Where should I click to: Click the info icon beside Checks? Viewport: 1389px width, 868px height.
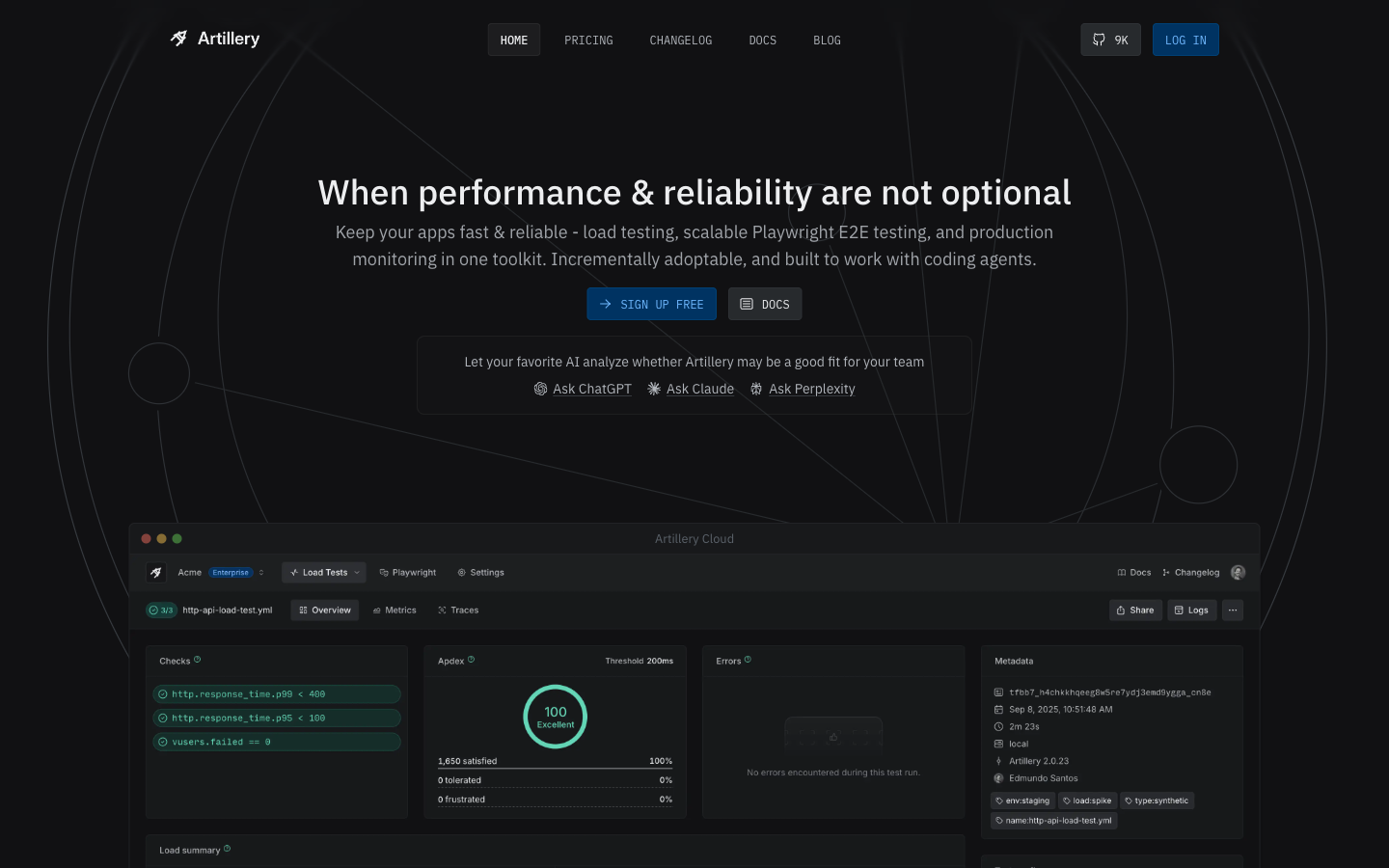tap(198, 660)
